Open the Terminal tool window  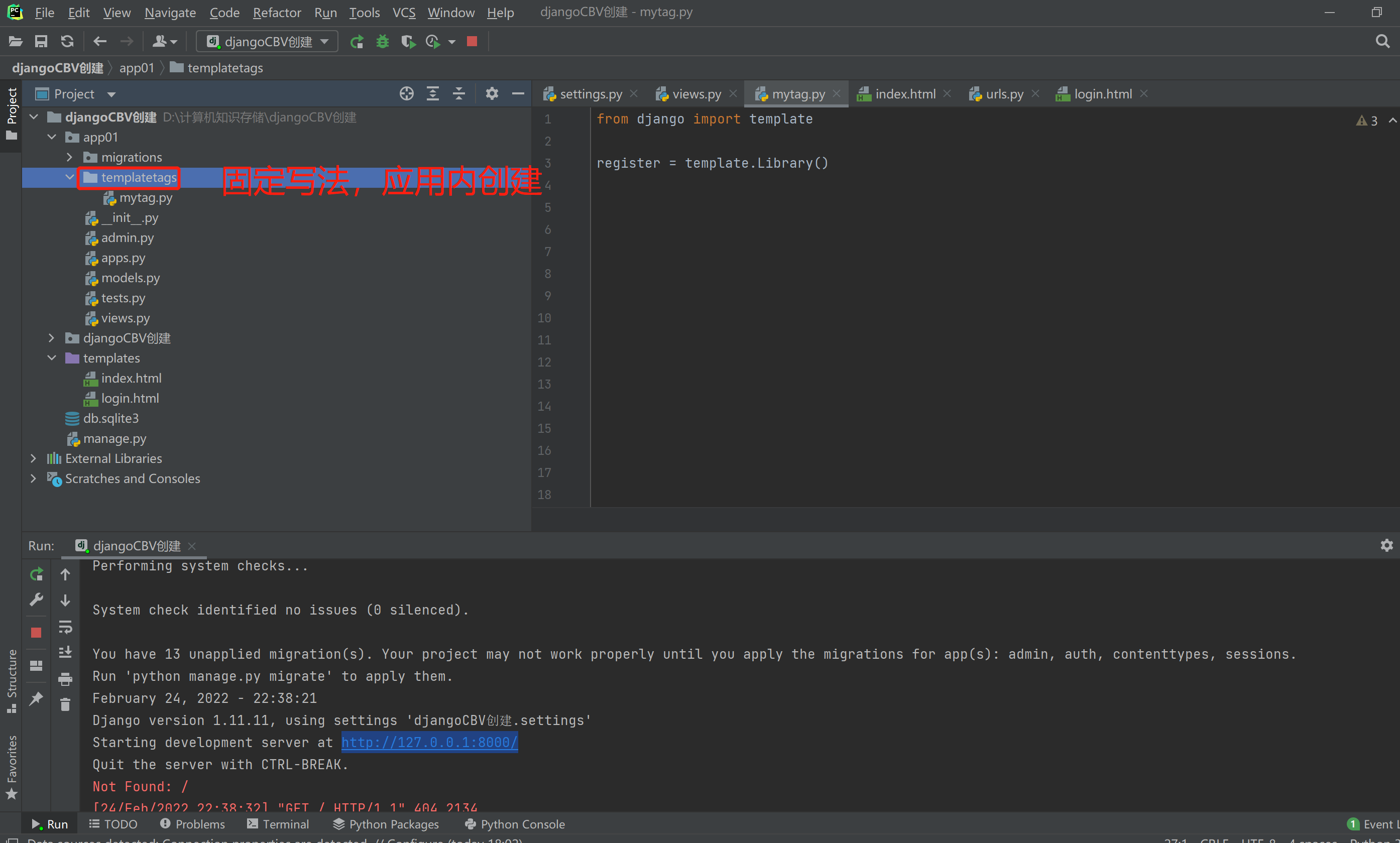(278, 824)
